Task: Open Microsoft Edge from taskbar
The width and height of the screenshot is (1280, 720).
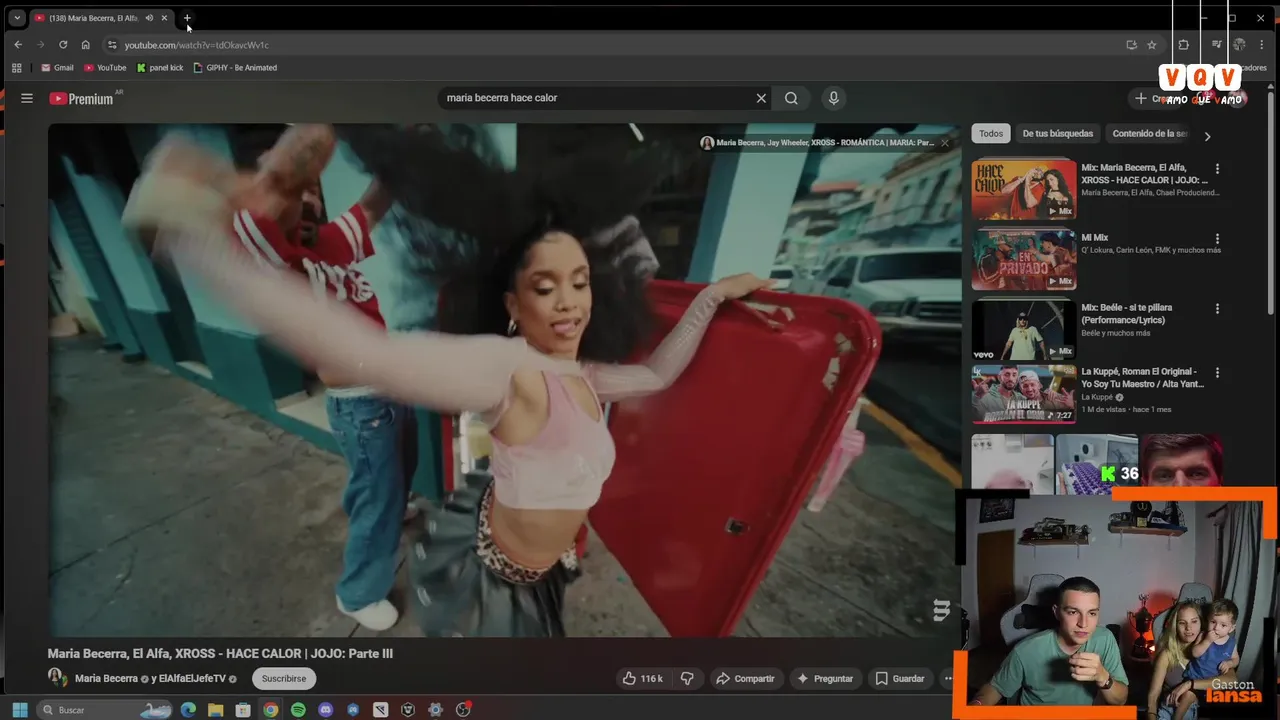Action: pyautogui.click(x=188, y=710)
